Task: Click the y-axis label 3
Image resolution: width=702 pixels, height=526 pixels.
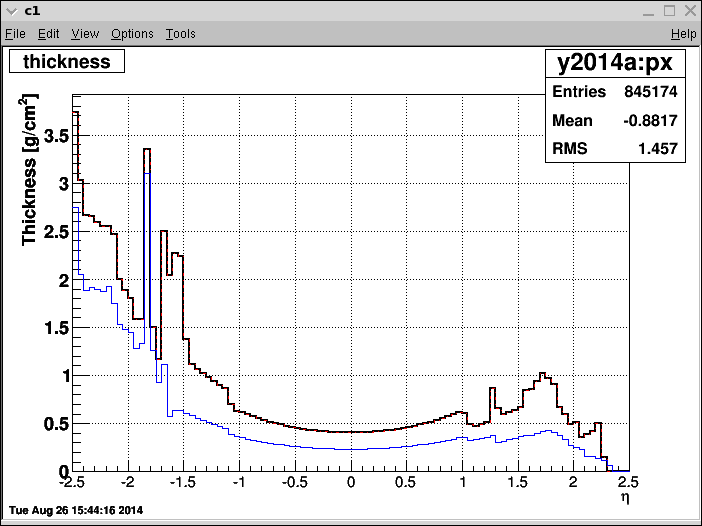Action: (x=64, y=184)
